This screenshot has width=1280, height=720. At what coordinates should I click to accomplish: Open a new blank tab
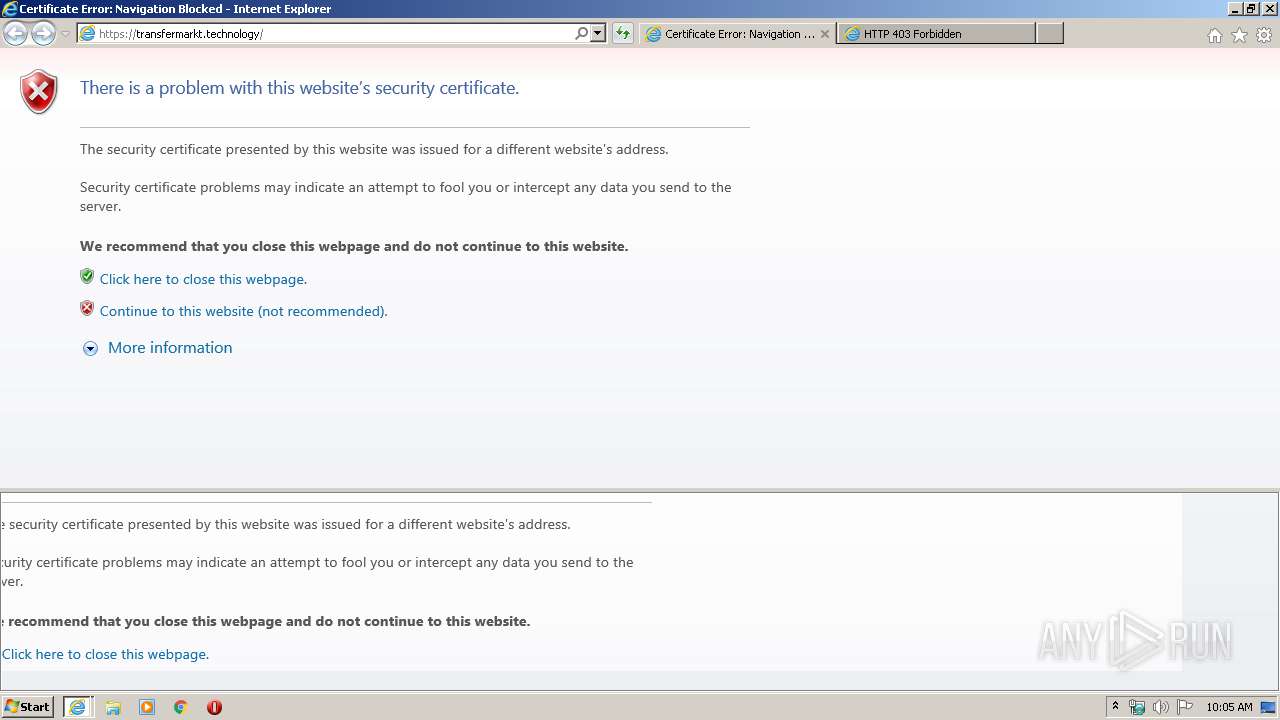pyautogui.click(x=1049, y=33)
